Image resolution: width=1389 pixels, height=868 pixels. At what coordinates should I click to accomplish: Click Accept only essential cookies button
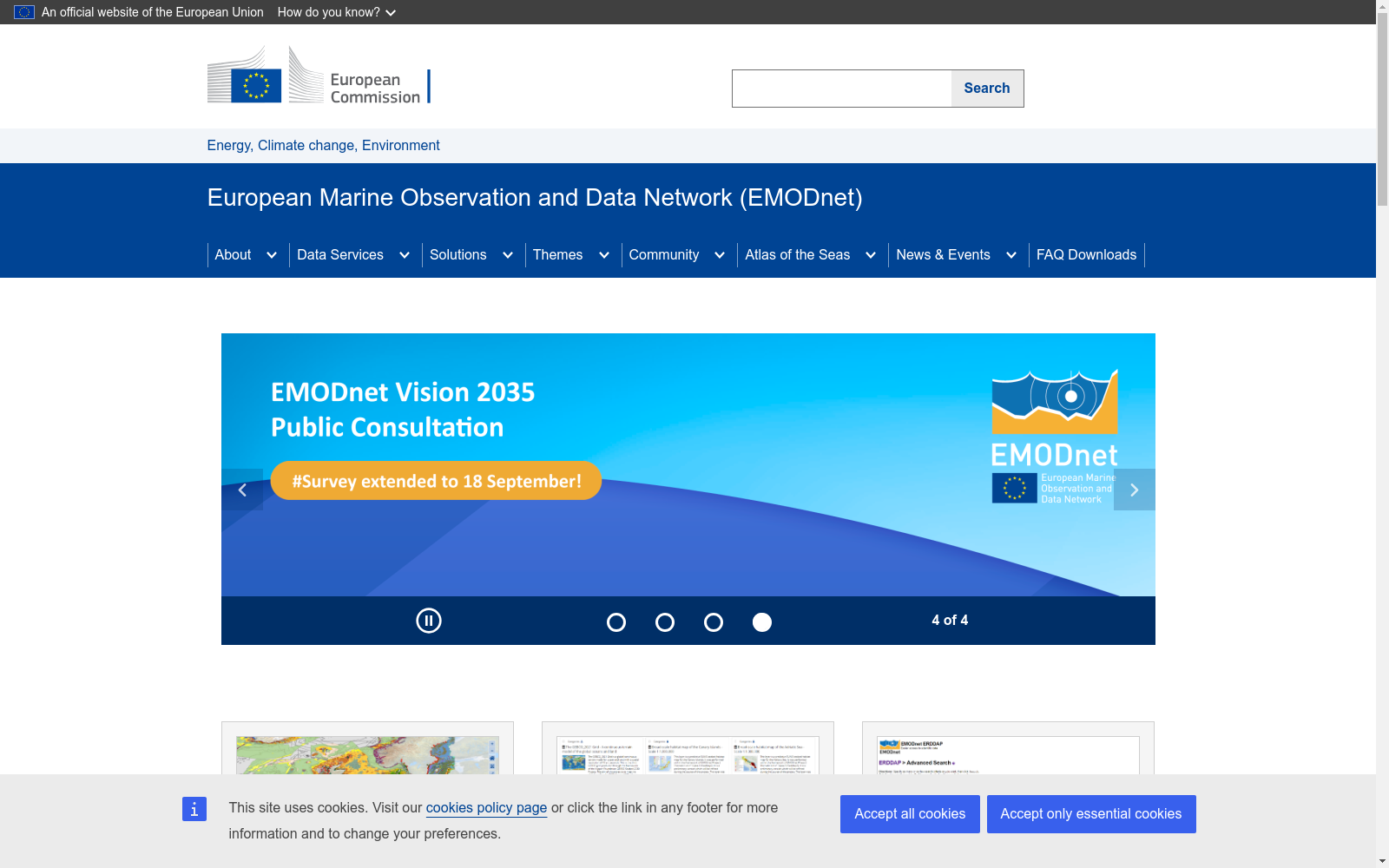(1091, 814)
